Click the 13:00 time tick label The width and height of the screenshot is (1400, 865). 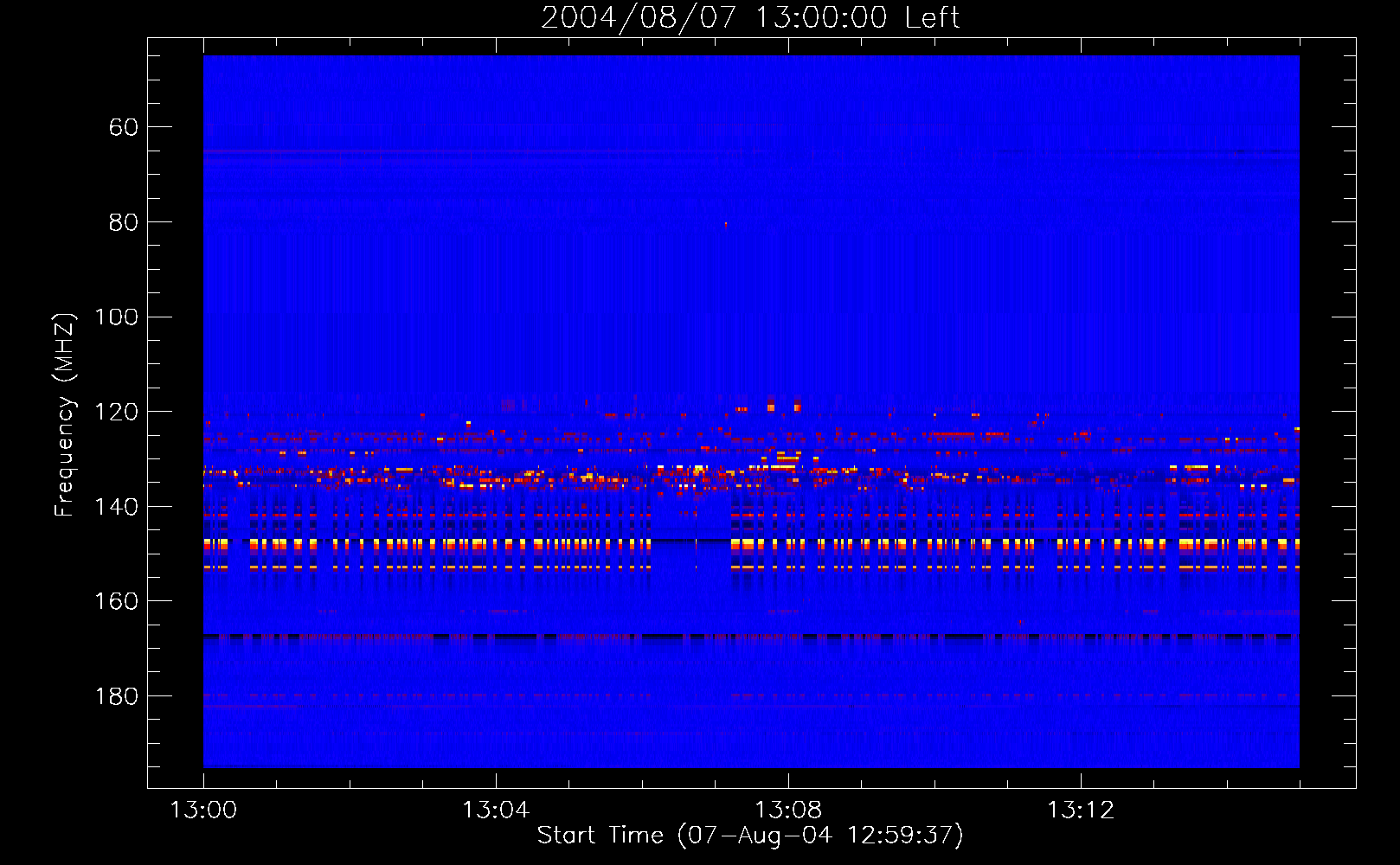[203, 811]
